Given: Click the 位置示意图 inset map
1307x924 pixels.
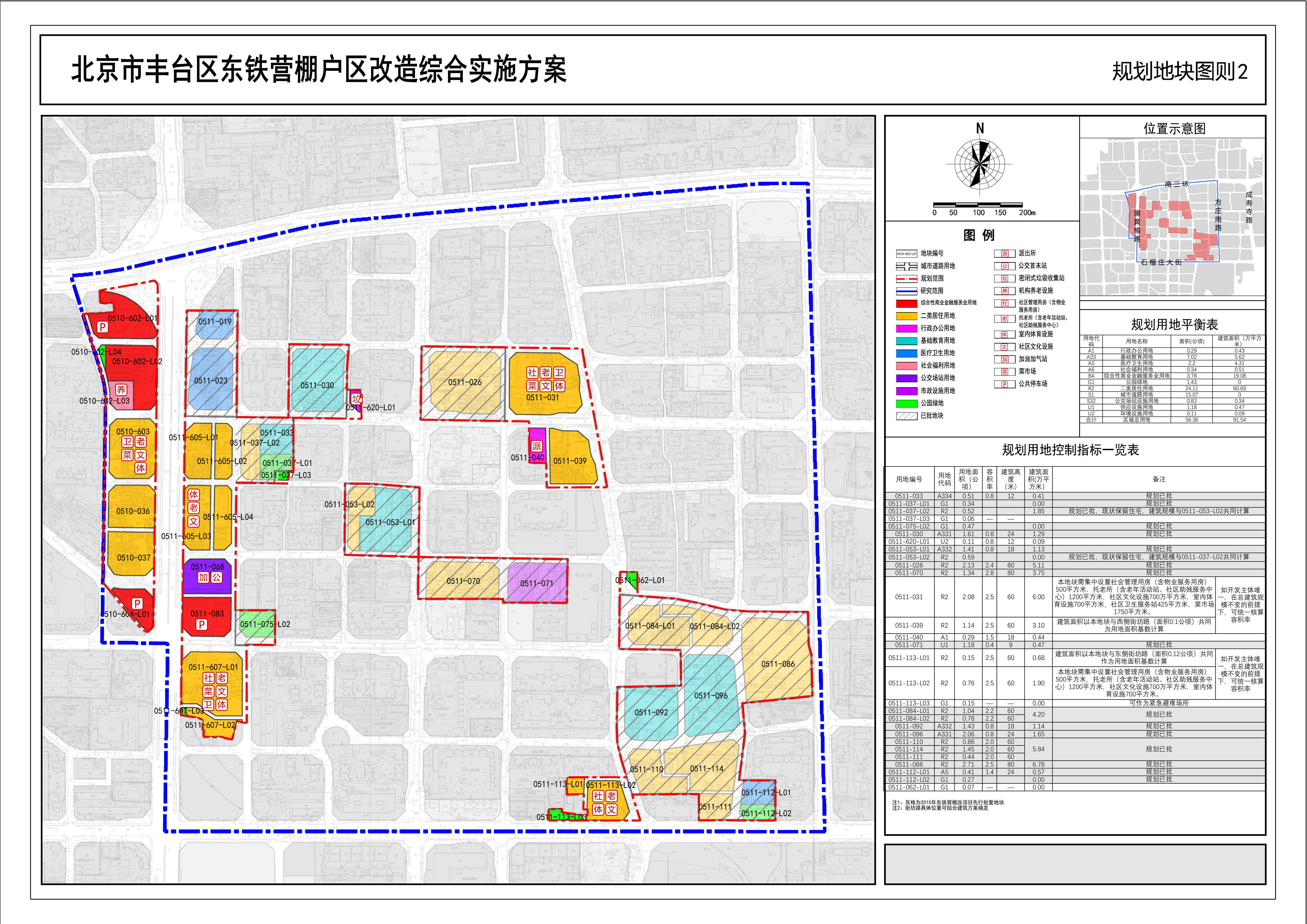Looking at the screenshot, I should pos(1173,217).
